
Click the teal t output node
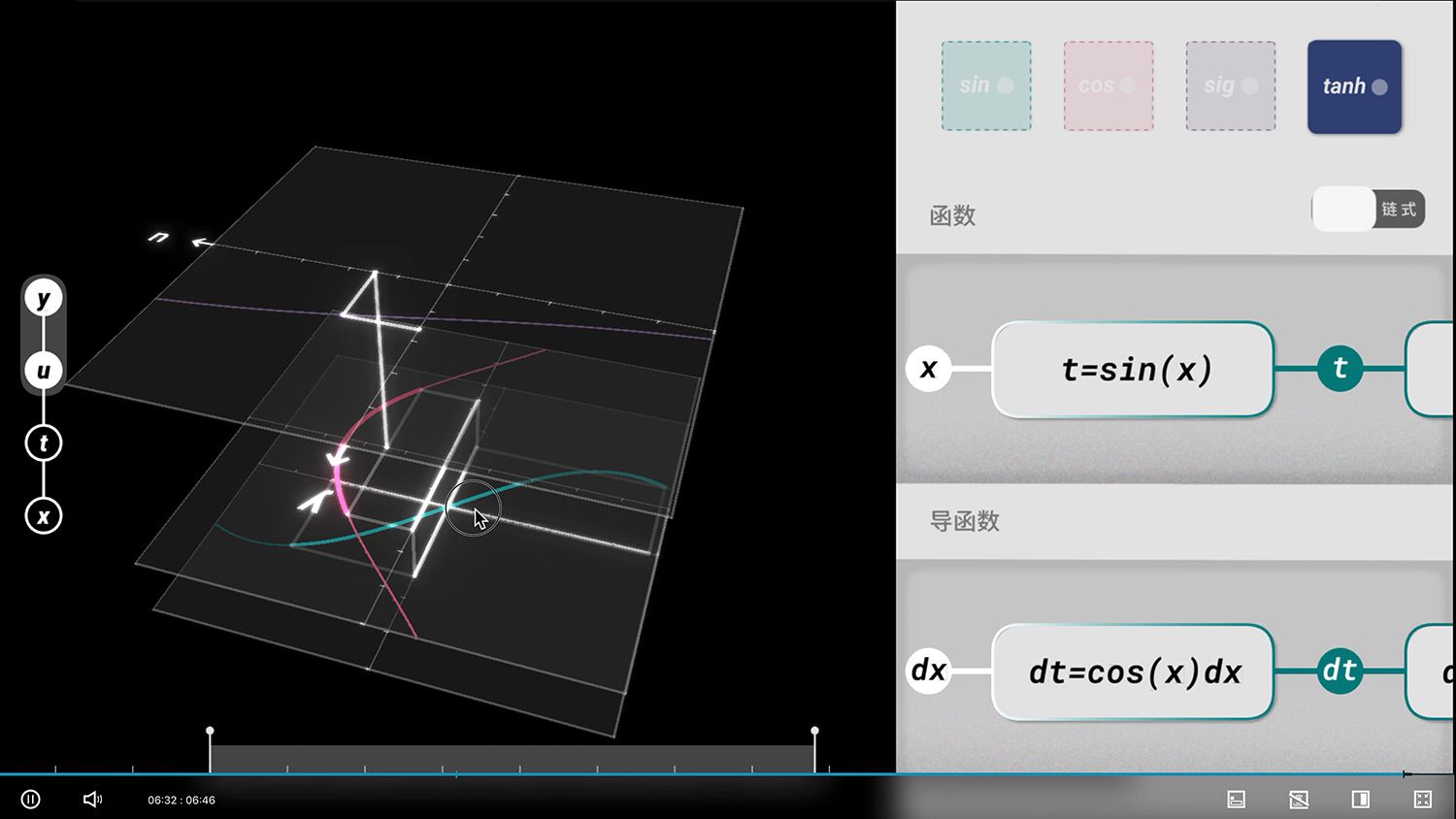tap(1340, 369)
